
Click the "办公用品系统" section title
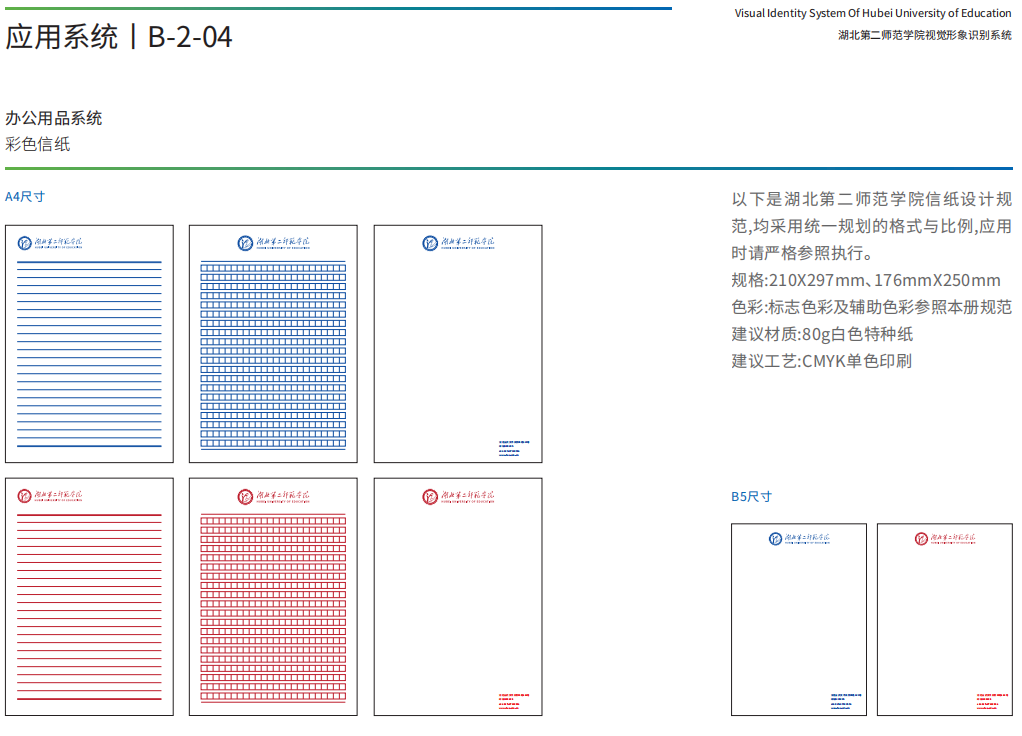pyautogui.click(x=54, y=118)
